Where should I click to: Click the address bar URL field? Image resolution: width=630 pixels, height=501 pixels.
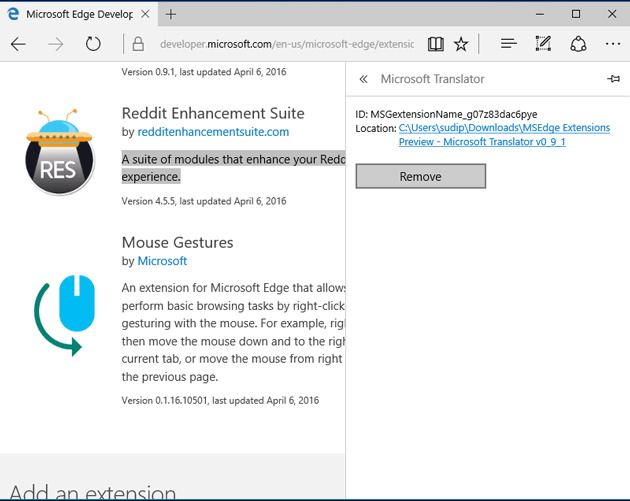[x=286, y=44]
